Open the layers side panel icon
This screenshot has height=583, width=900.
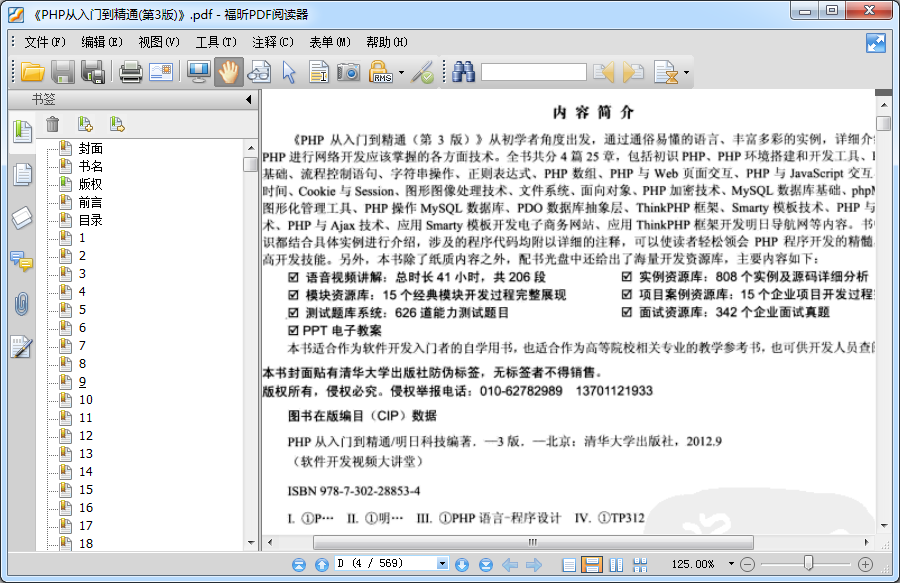(x=22, y=218)
